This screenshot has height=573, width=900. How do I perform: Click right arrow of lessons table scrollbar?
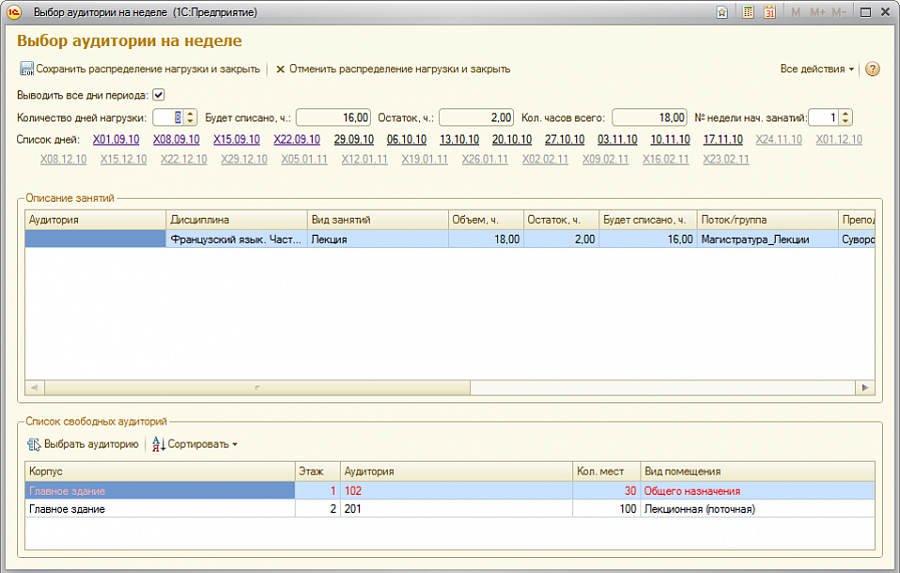(866, 388)
